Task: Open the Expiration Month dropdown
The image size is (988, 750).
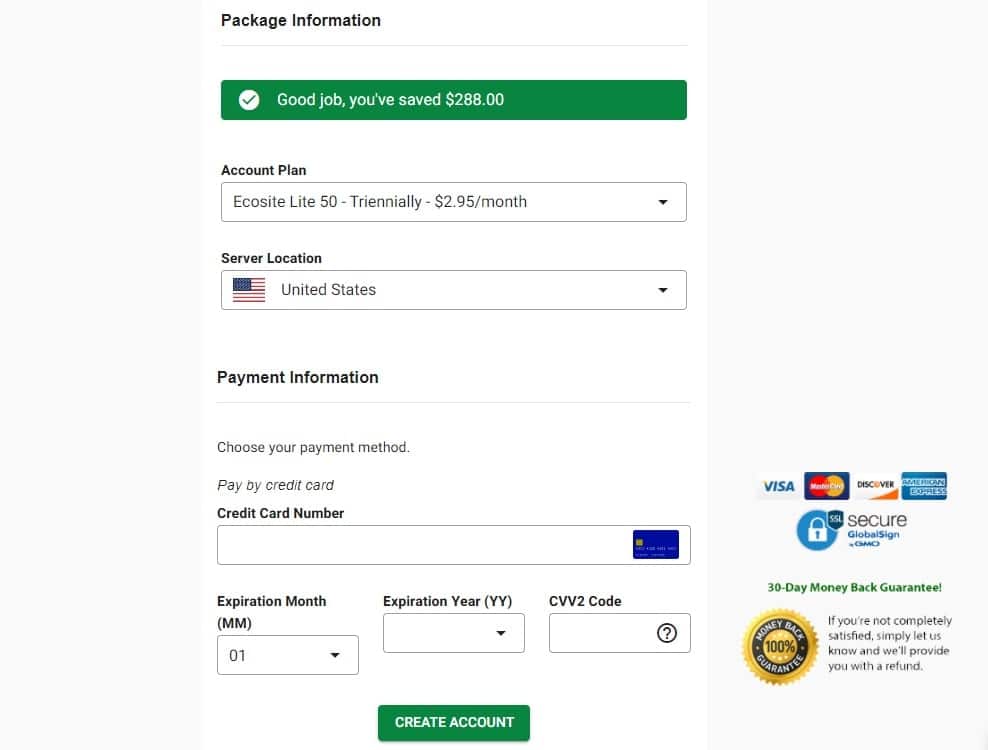Action: [x=288, y=655]
